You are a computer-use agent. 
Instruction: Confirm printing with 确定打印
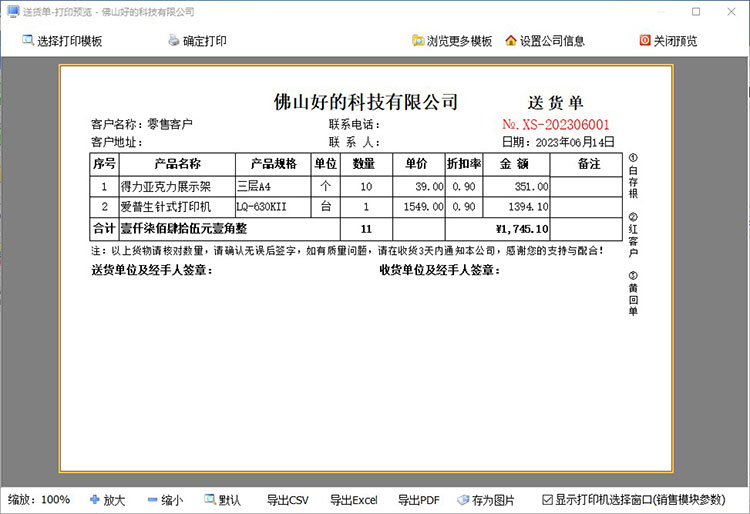point(198,41)
